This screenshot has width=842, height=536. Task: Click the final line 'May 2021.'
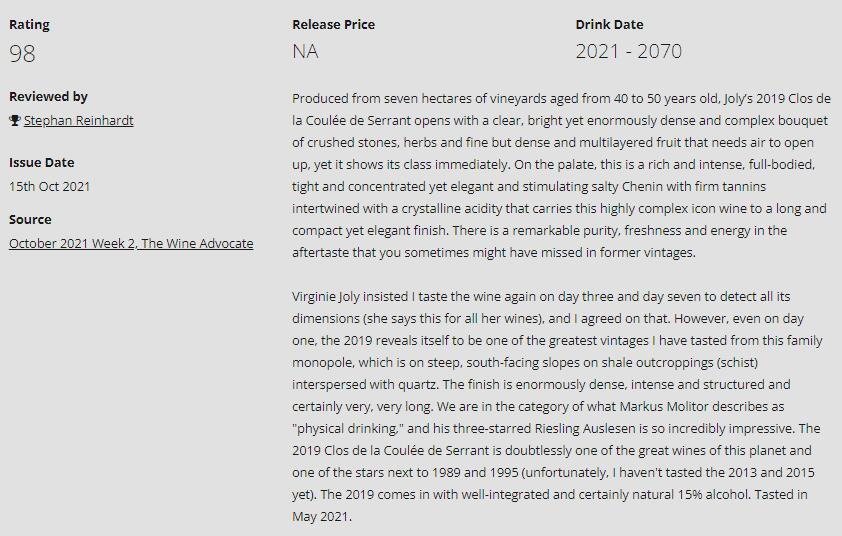322,517
